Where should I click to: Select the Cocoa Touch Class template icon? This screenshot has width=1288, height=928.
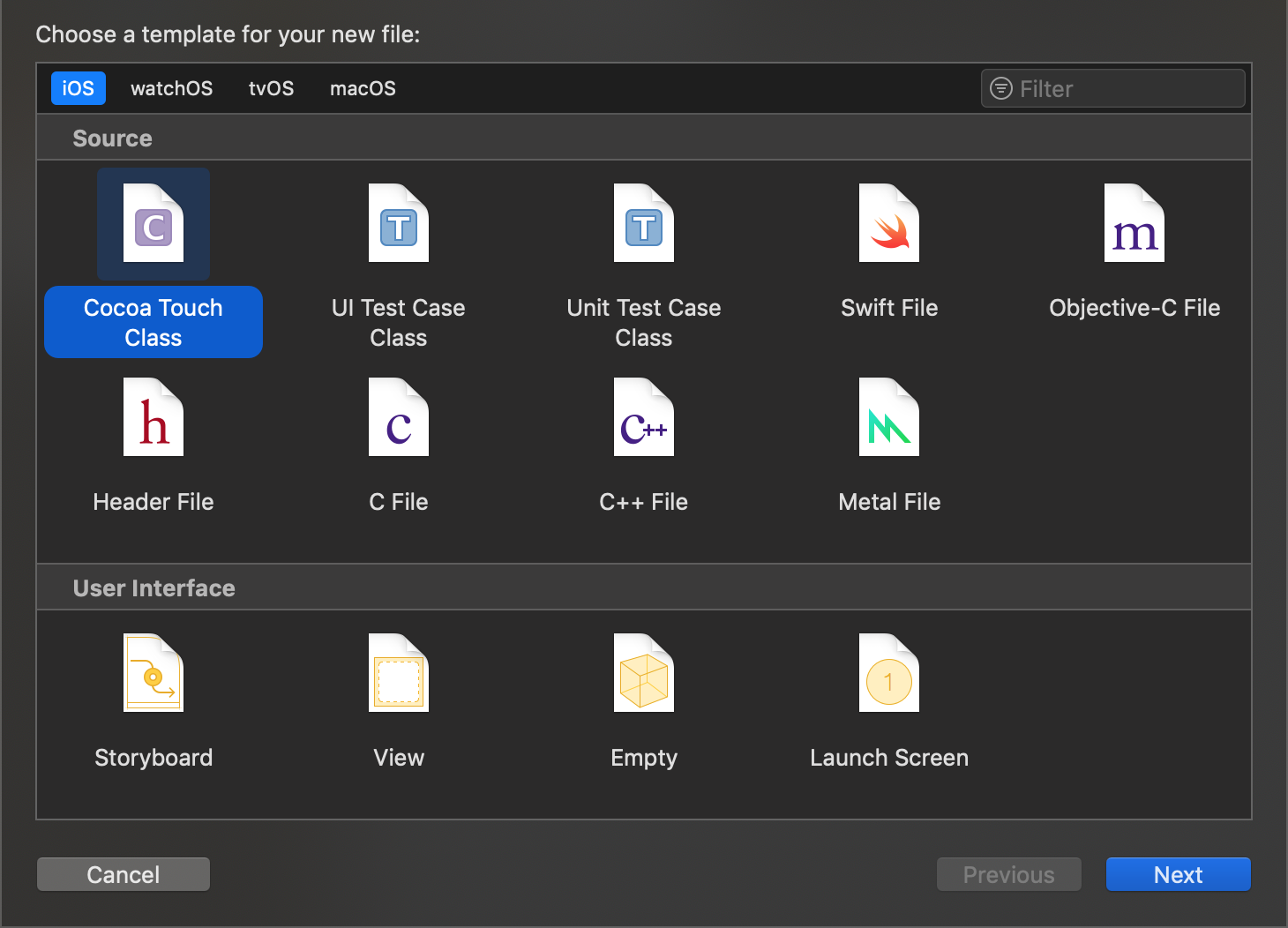point(154,224)
